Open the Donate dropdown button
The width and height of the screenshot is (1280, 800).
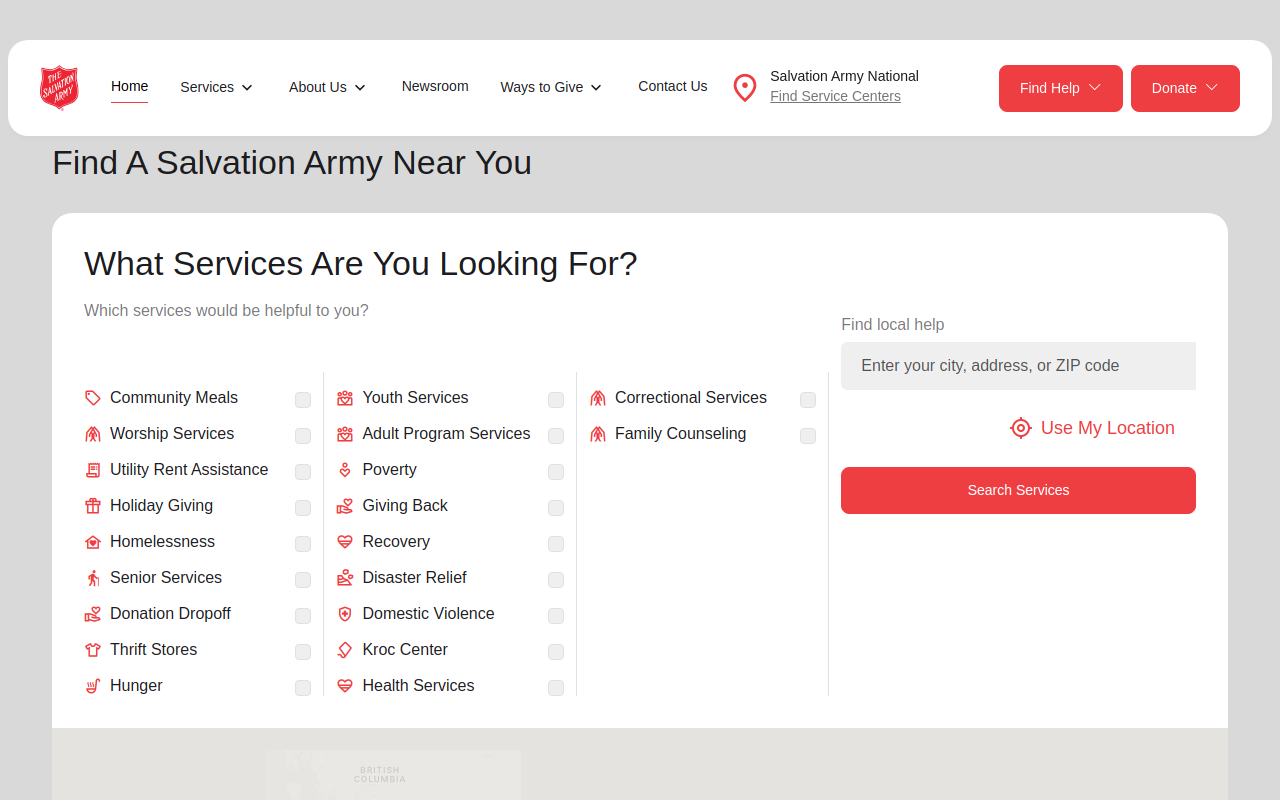(x=1185, y=88)
